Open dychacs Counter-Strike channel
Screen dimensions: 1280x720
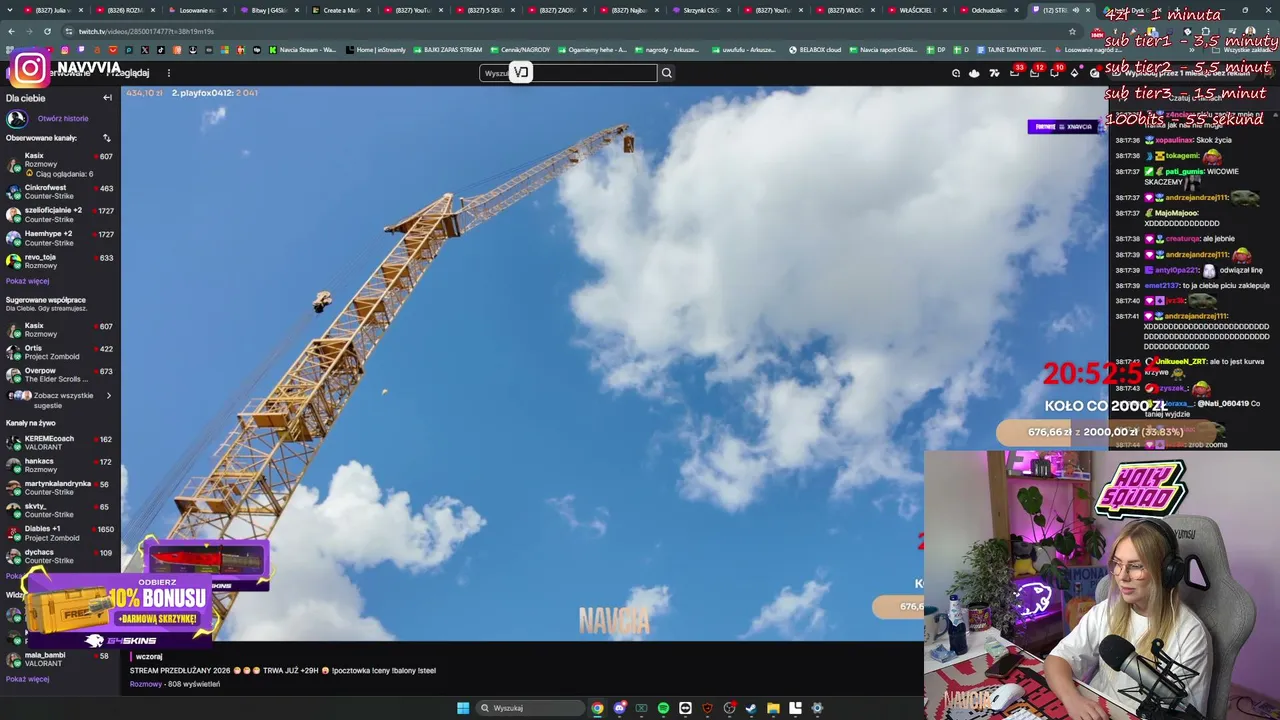pyautogui.click(x=60, y=556)
